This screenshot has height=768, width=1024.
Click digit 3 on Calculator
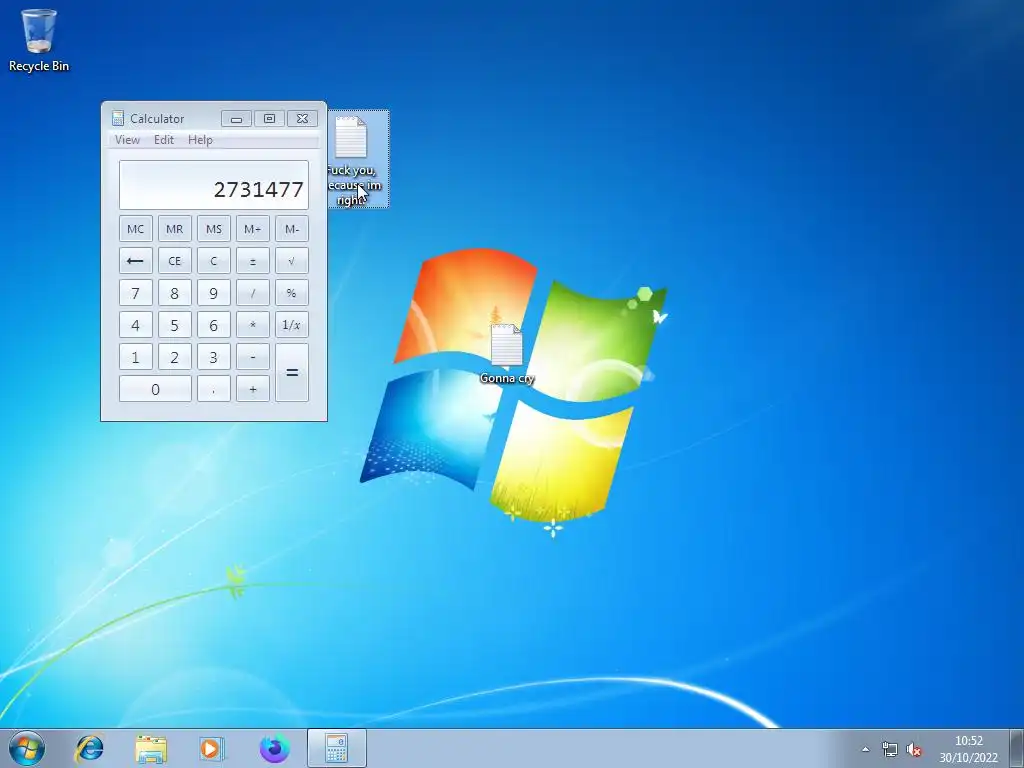pyautogui.click(x=214, y=357)
